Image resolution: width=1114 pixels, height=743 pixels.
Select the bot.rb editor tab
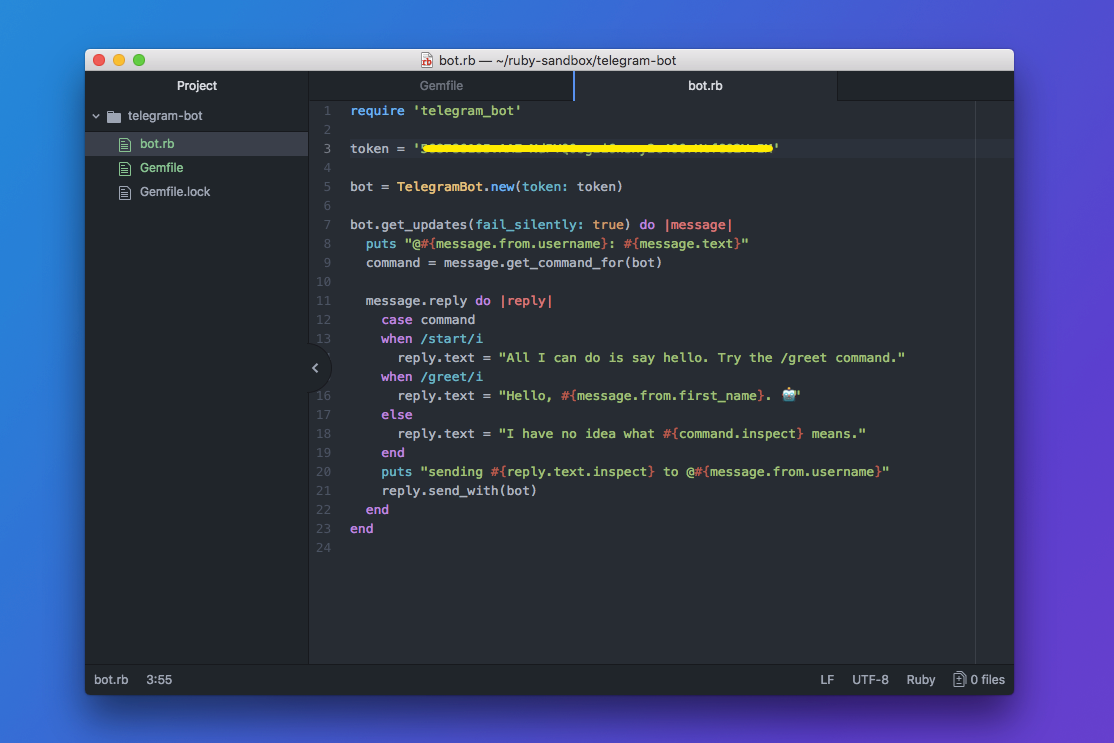click(x=705, y=86)
